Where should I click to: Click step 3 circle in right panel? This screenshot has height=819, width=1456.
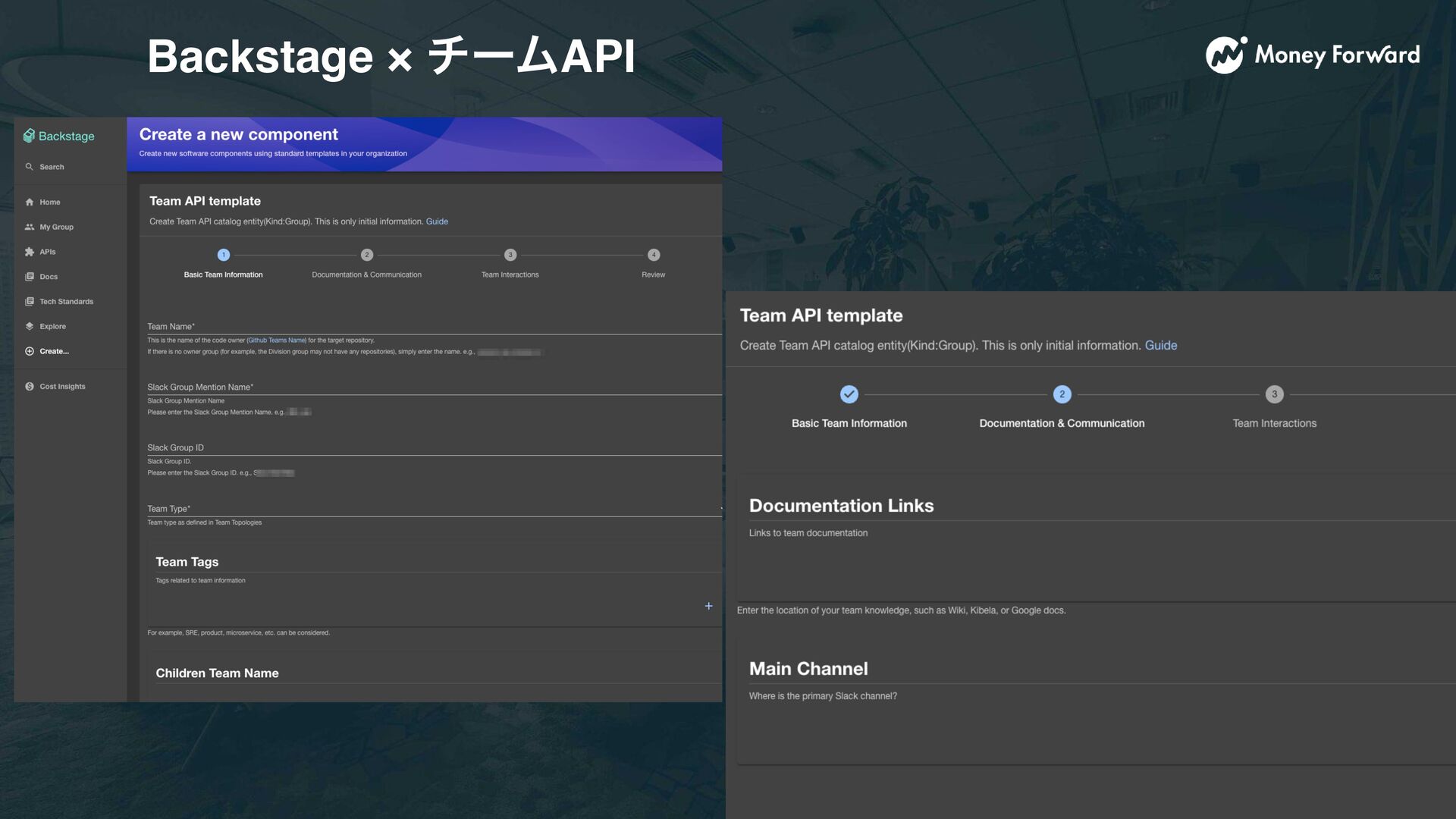[x=1275, y=394]
